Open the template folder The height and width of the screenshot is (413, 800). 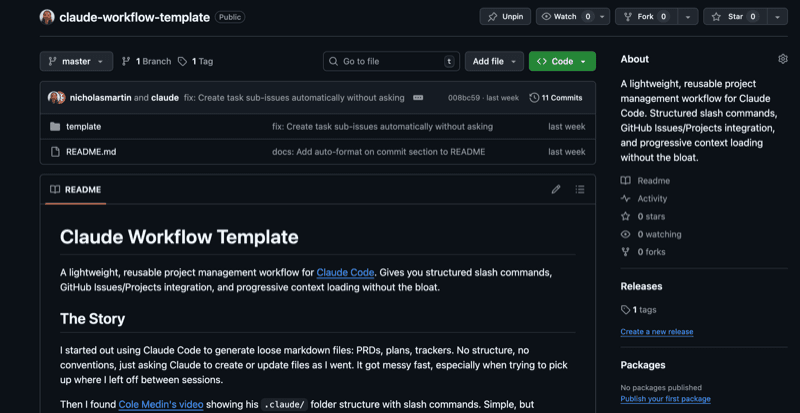[83, 127]
